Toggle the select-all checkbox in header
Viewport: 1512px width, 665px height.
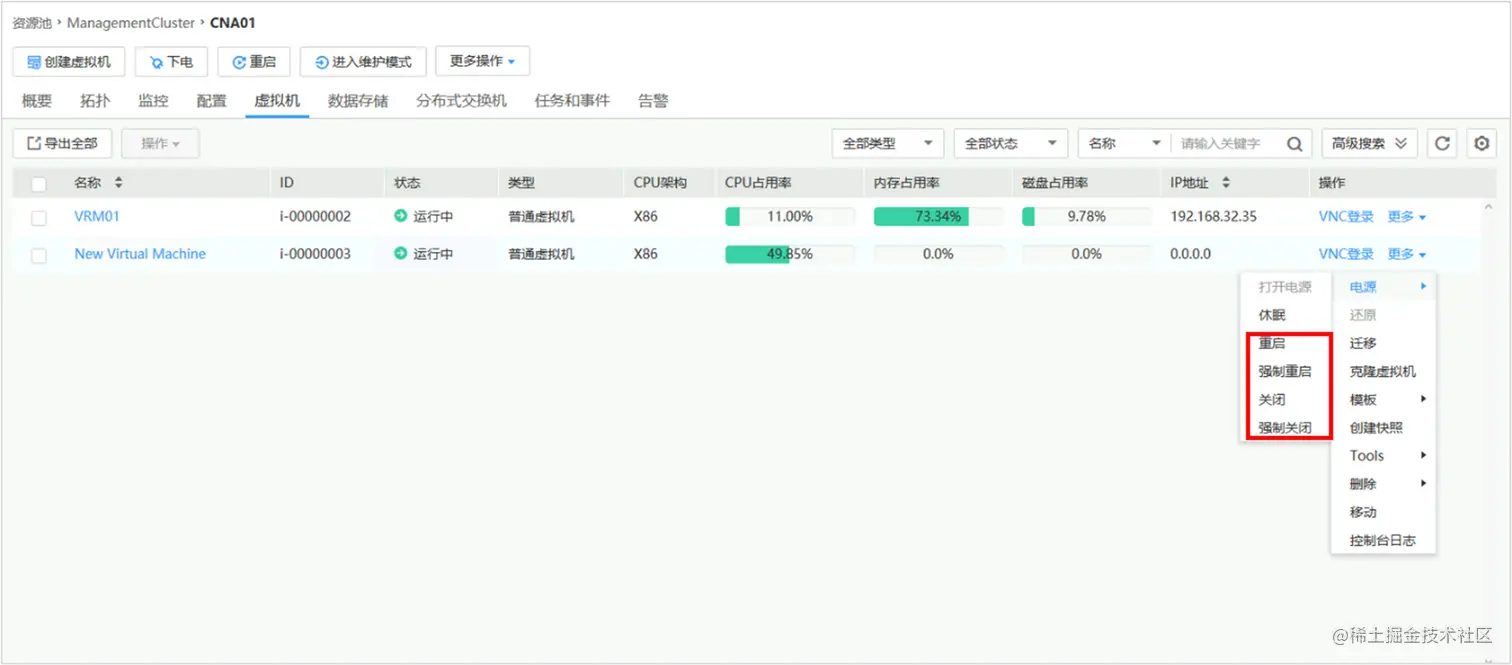(39, 184)
